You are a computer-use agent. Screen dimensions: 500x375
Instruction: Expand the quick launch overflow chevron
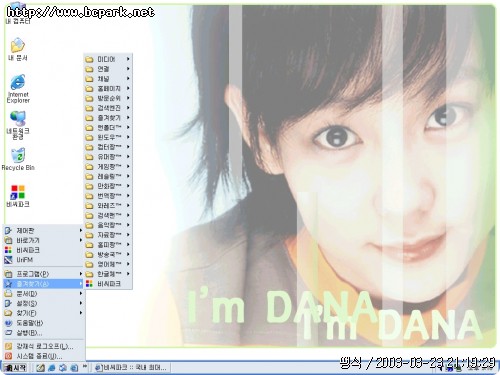(x=85, y=366)
